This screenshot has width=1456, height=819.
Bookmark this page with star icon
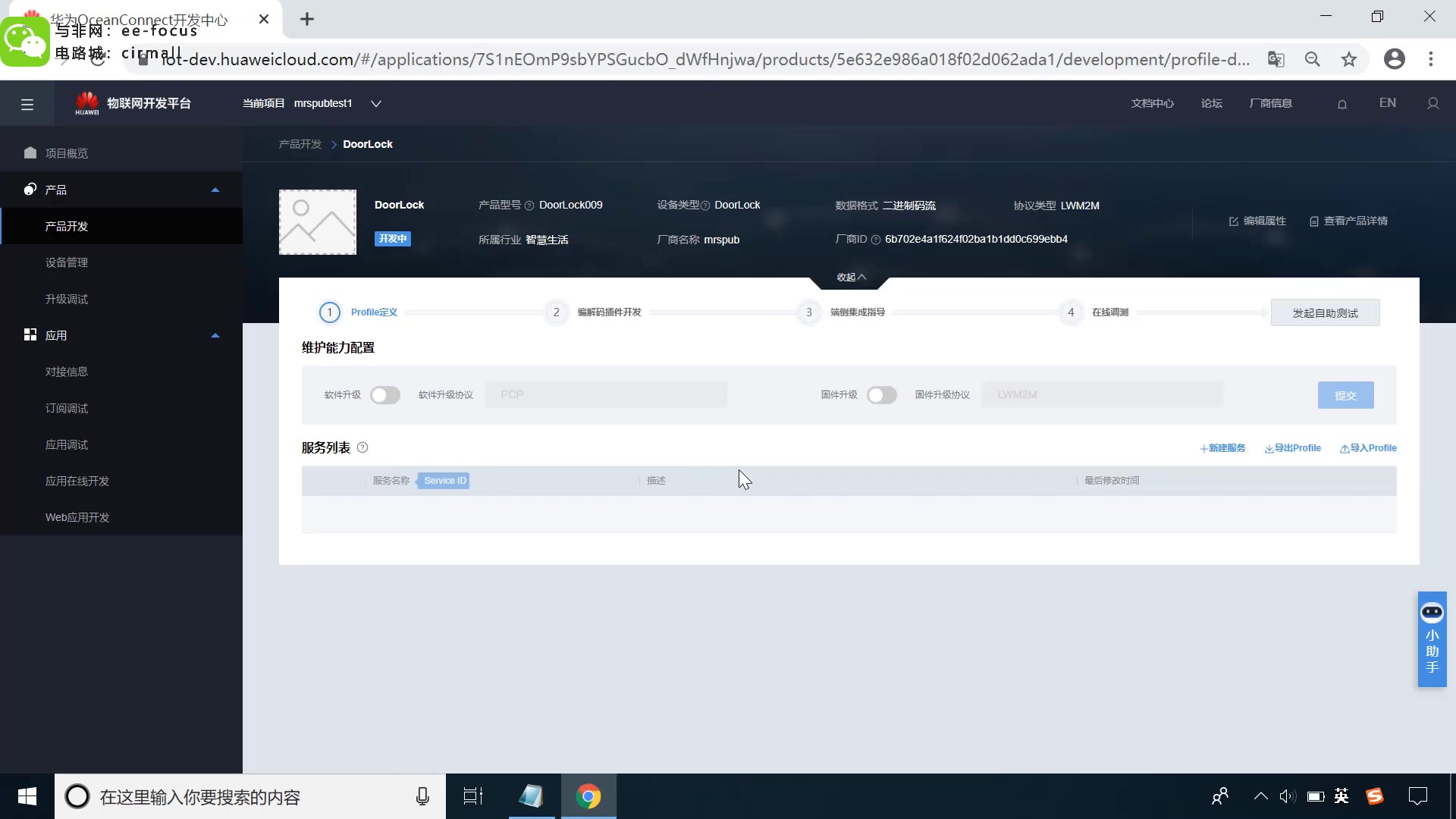(x=1349, y=59)
